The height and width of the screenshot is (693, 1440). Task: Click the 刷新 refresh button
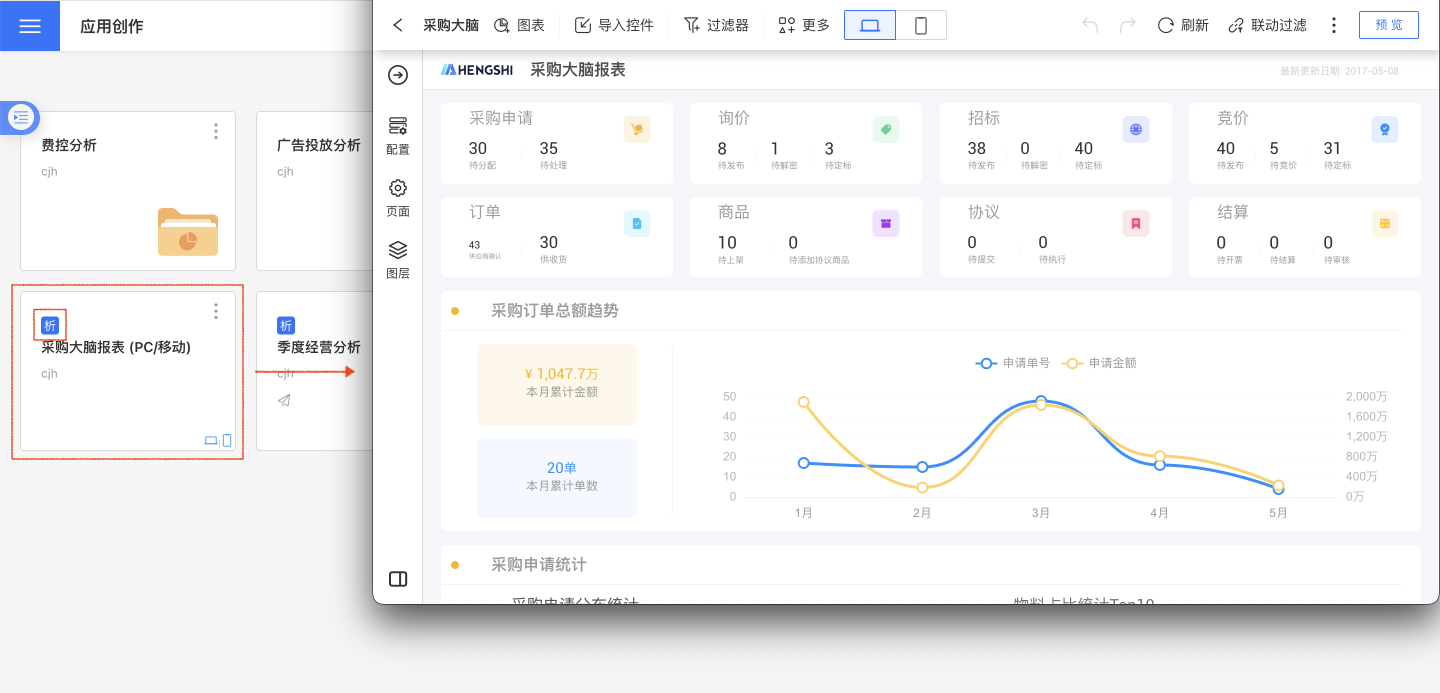click(1183, 25)
